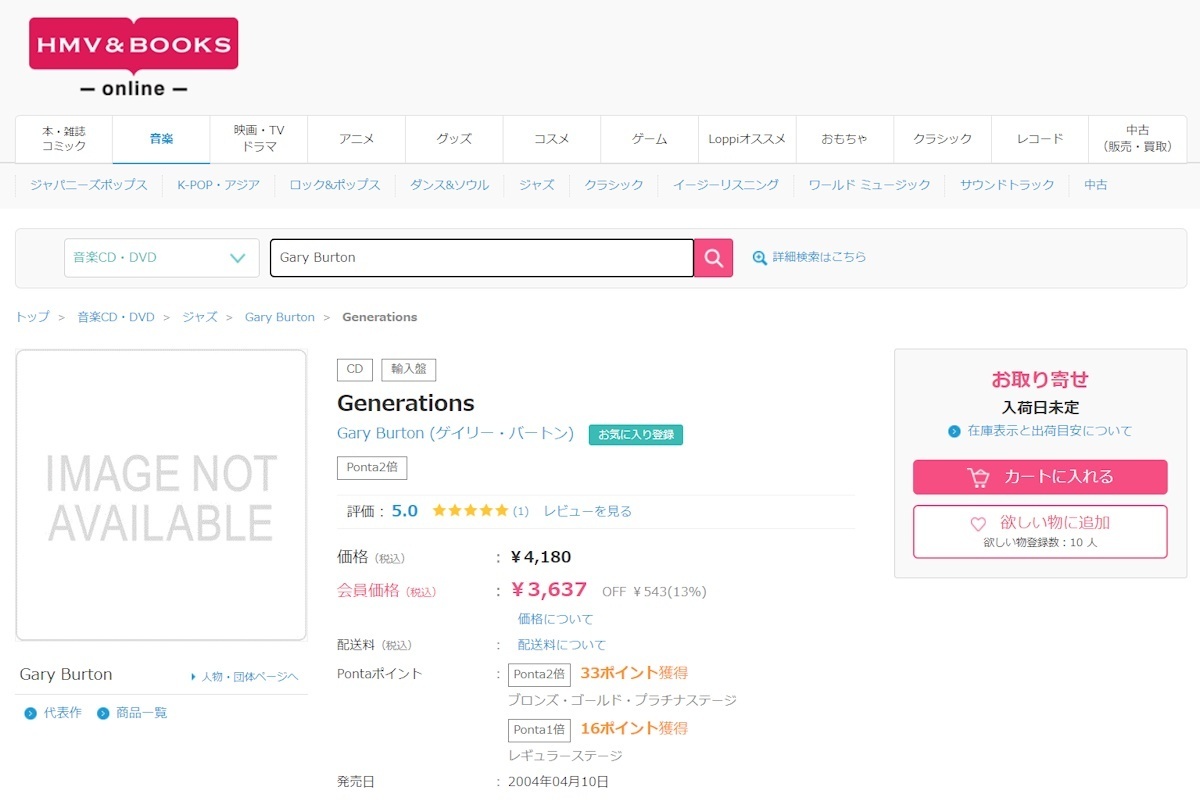Click the circle arrow icon beside 商品一覧

(x=103, y=713)
